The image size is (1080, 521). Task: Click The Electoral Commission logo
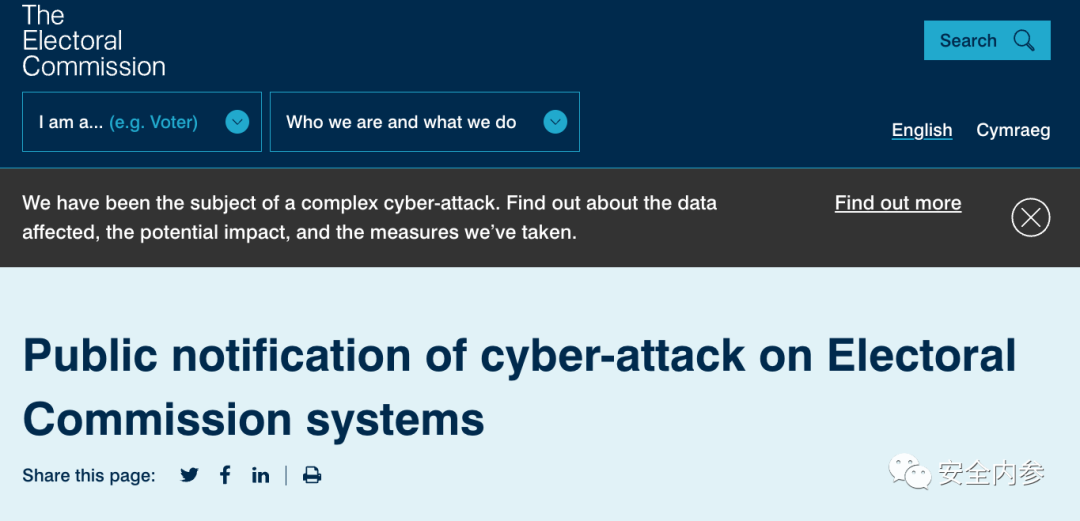(93, 41)
